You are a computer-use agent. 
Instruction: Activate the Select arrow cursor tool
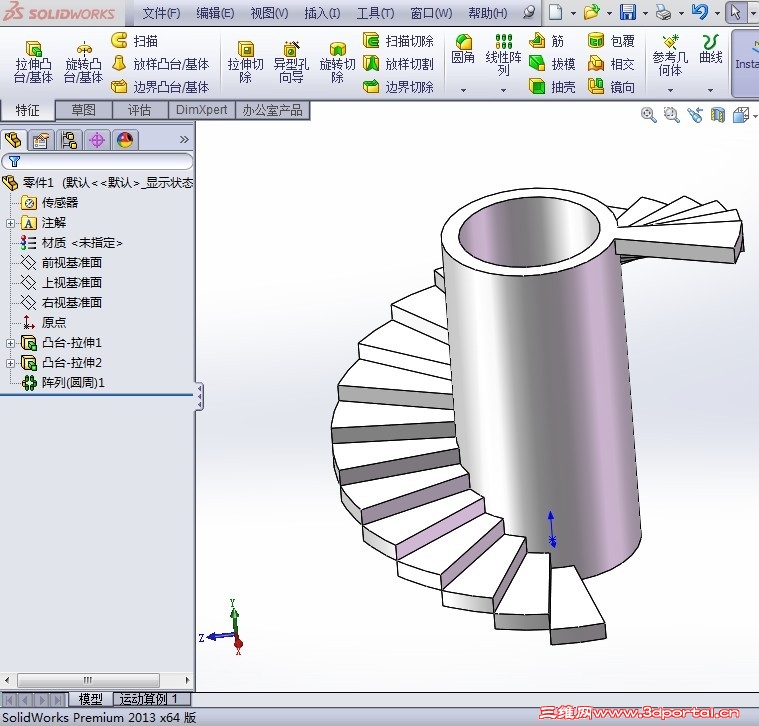coord(735,12)
